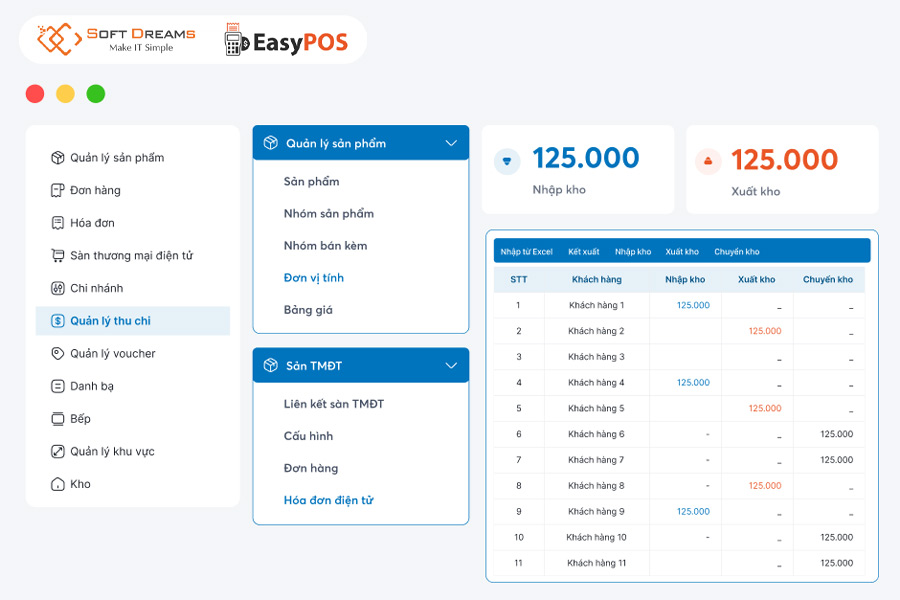
Task: Click the Quản lý thu chi dollar icon
Action: click(x=57, y=321)
